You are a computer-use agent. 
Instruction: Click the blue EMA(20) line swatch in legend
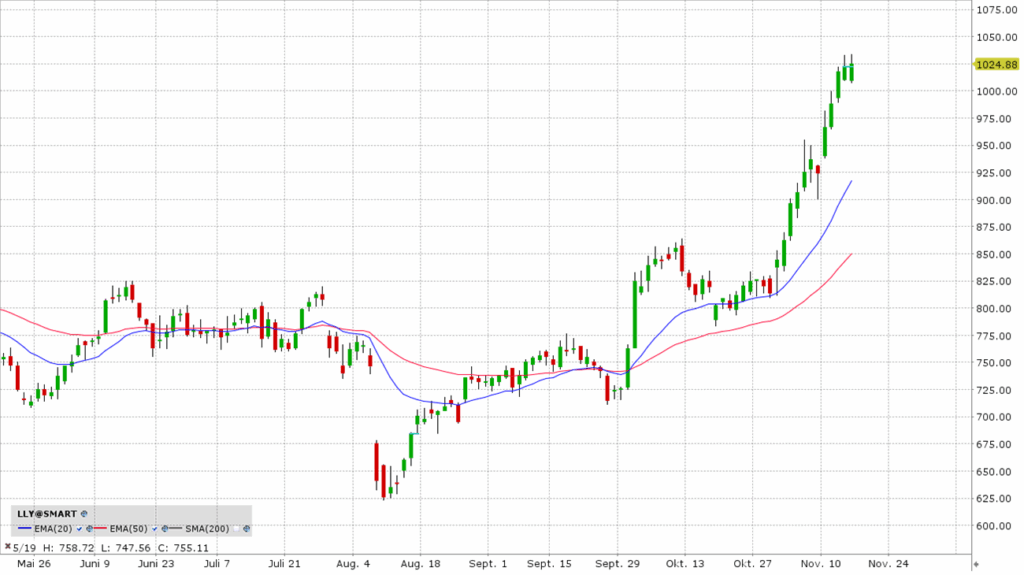[x=25, y=528]
